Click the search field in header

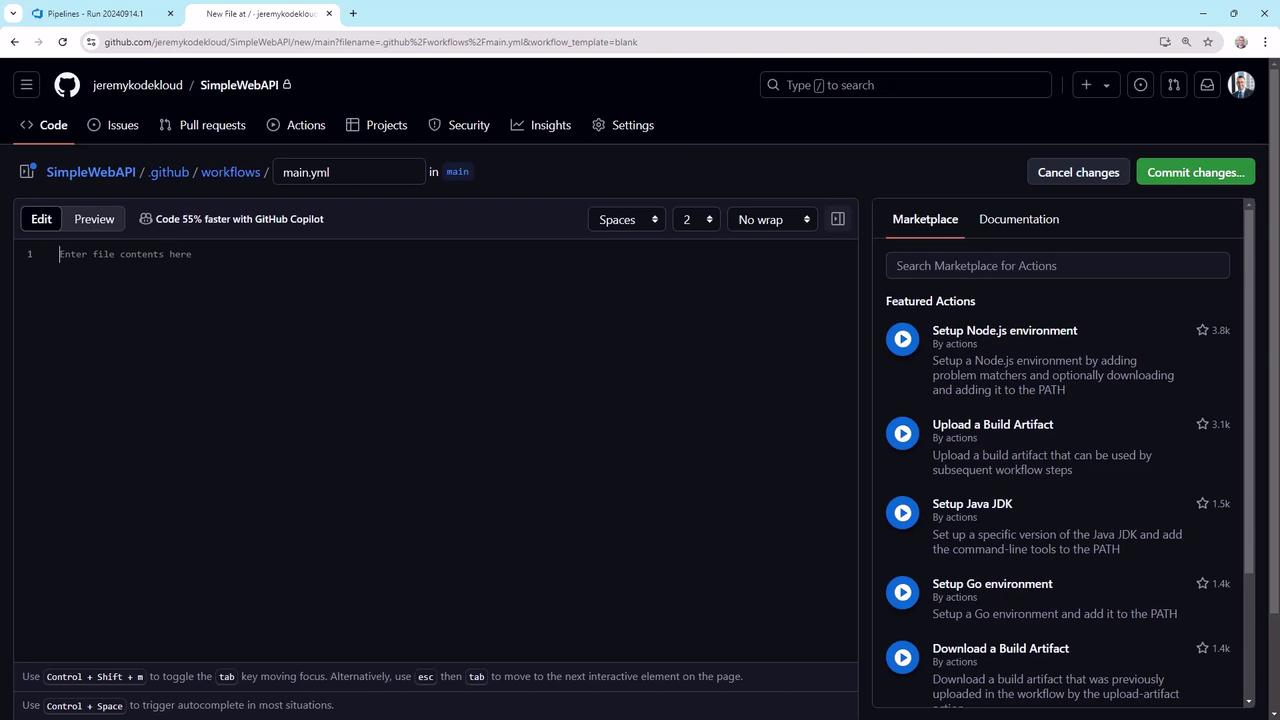pos(906,85)
